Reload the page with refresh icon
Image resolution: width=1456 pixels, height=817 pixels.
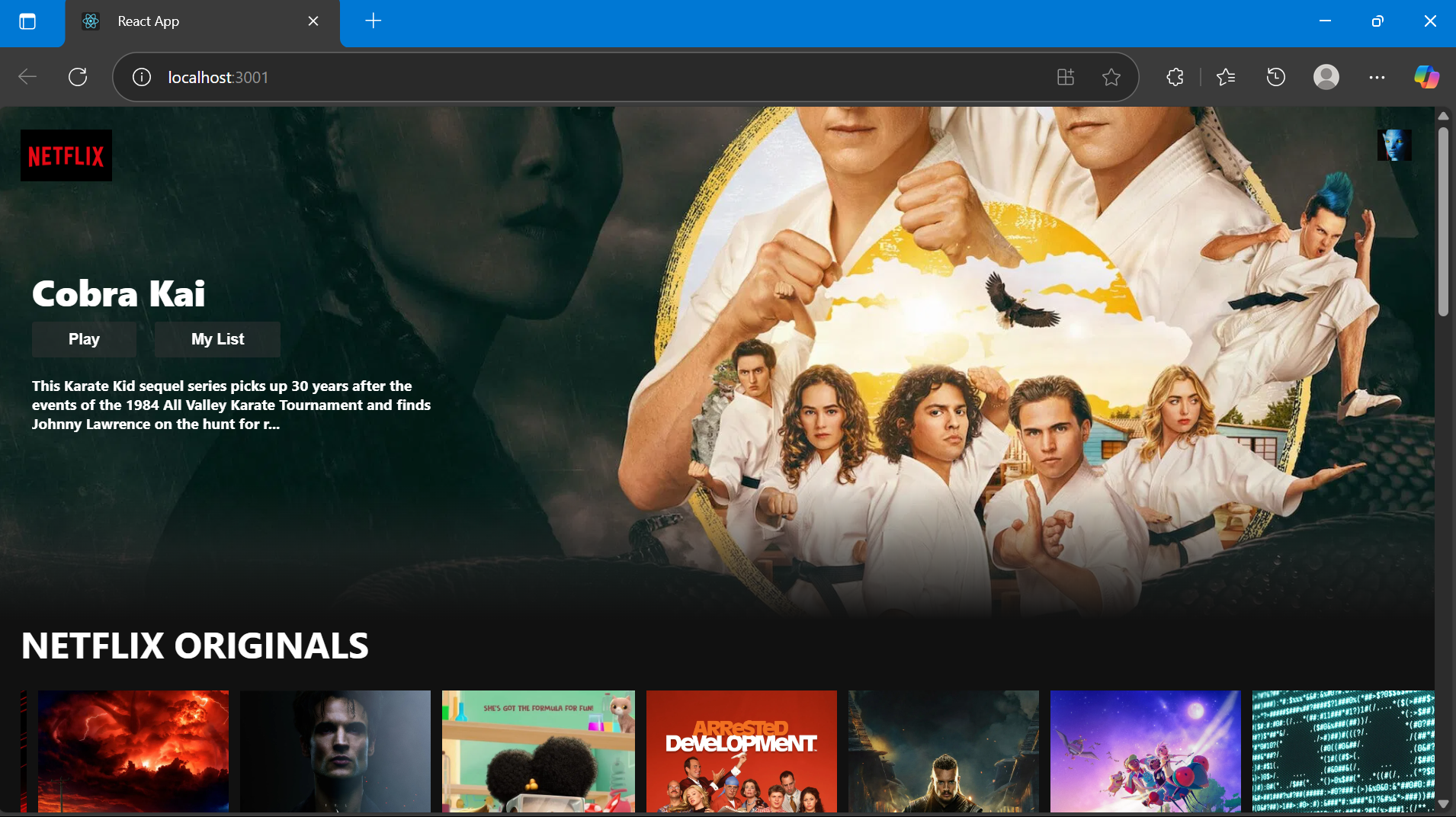click(x=78, y=77)
